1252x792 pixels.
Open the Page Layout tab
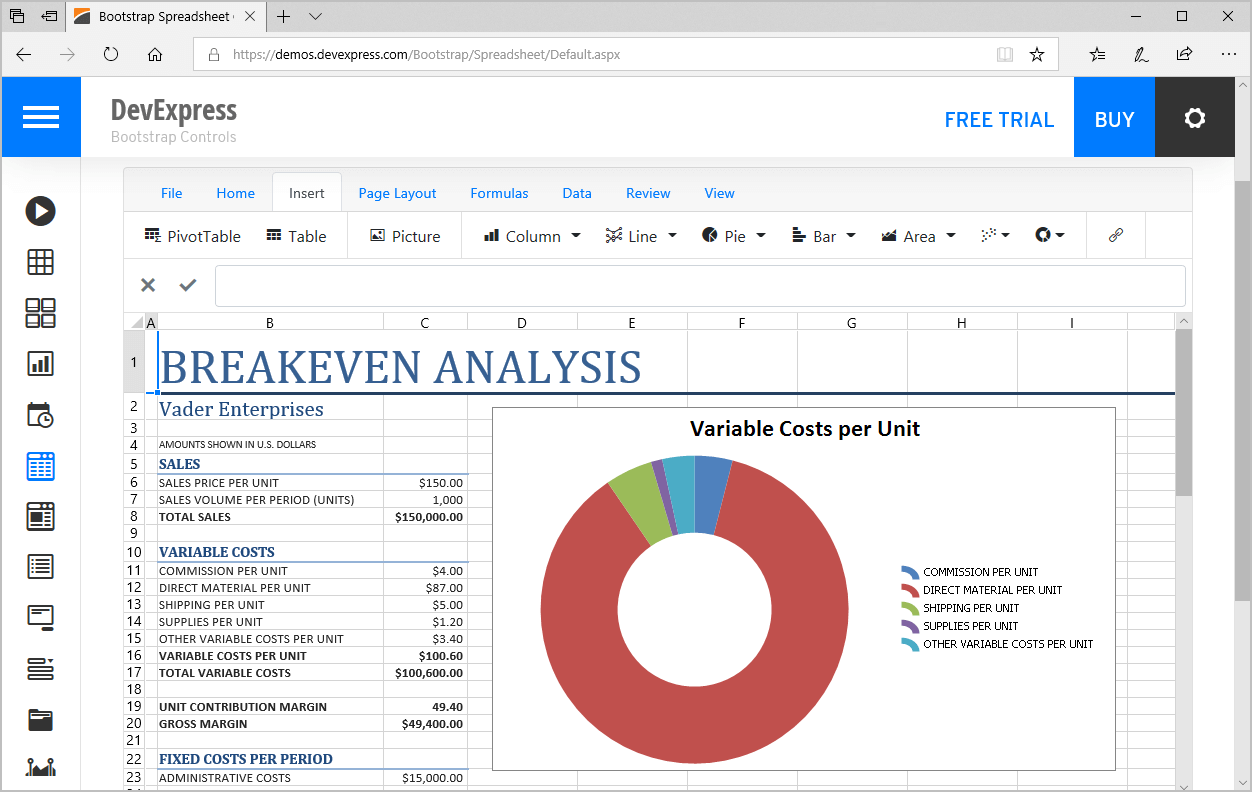coord(397,193)
